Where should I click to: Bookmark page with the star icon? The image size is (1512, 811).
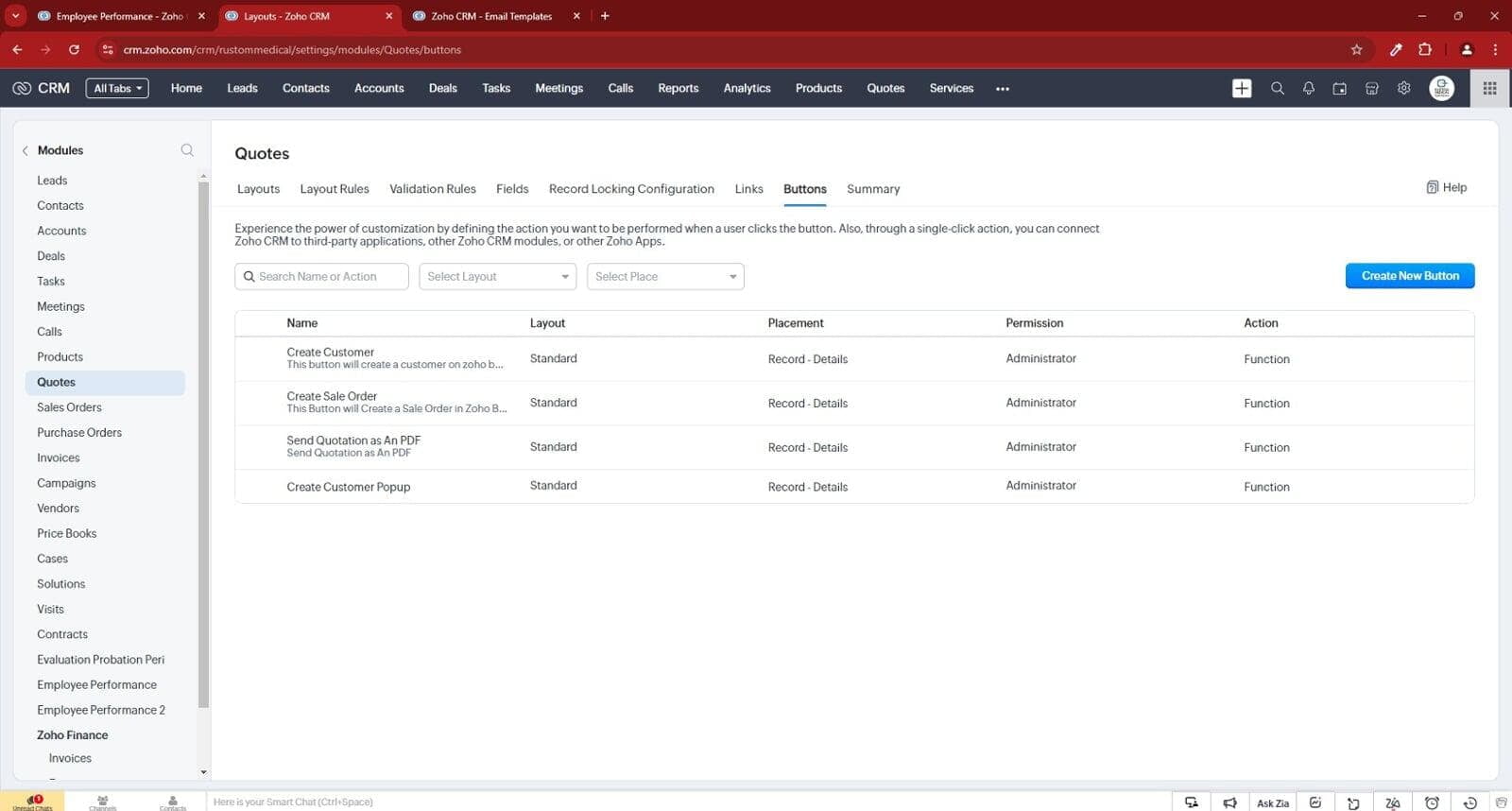click(1356, 49)
